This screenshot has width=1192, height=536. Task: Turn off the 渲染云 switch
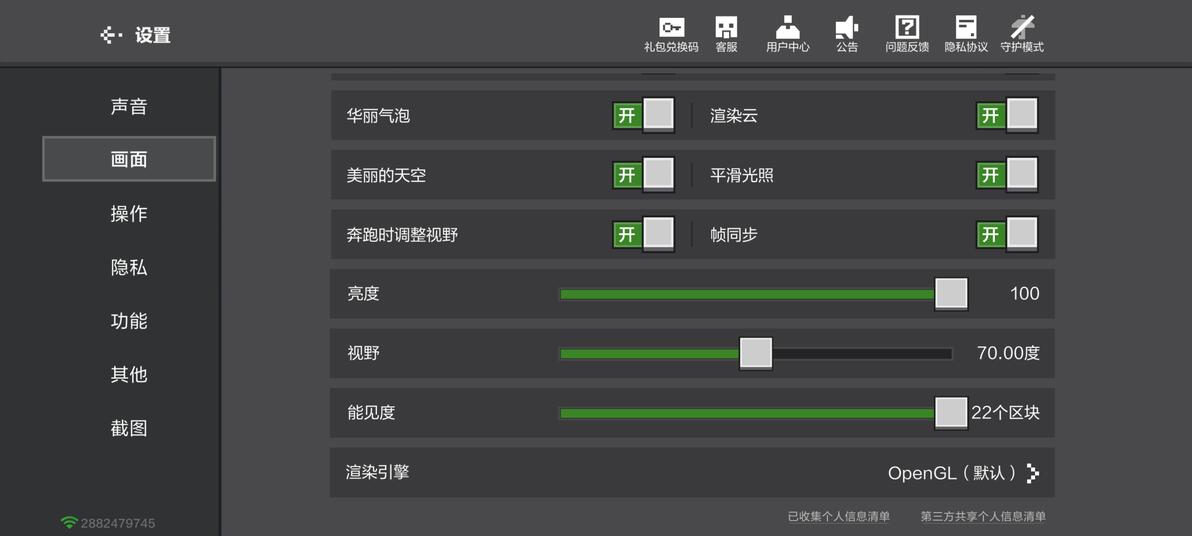1007,116
